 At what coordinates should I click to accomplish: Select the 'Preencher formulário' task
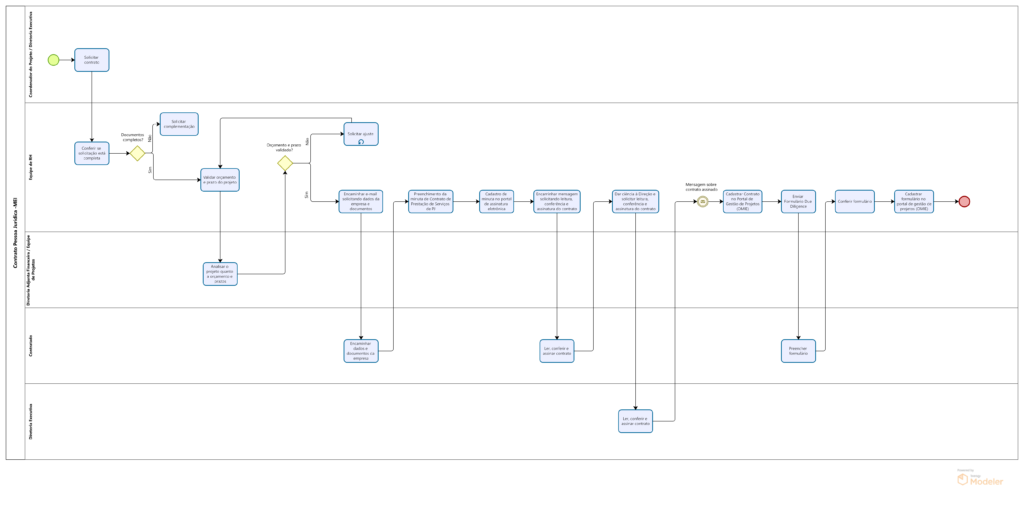click(x=798, y=351)
